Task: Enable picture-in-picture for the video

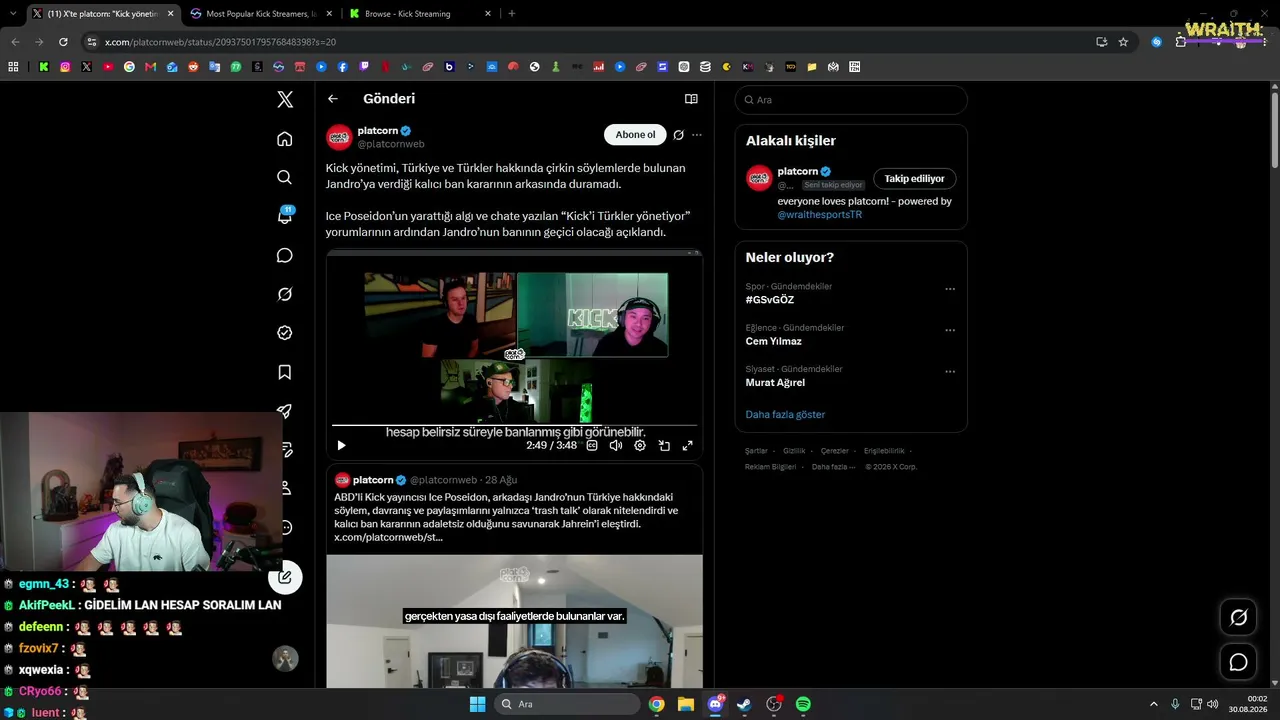Action: tap(664, 446)
